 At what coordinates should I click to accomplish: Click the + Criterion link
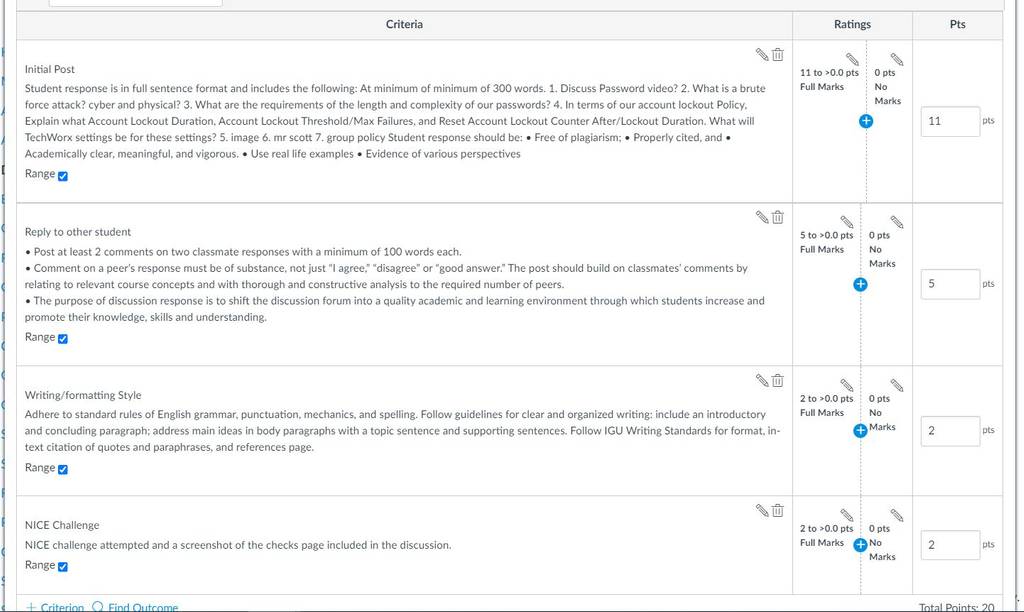pyautogui.click(x=55, y=607)
